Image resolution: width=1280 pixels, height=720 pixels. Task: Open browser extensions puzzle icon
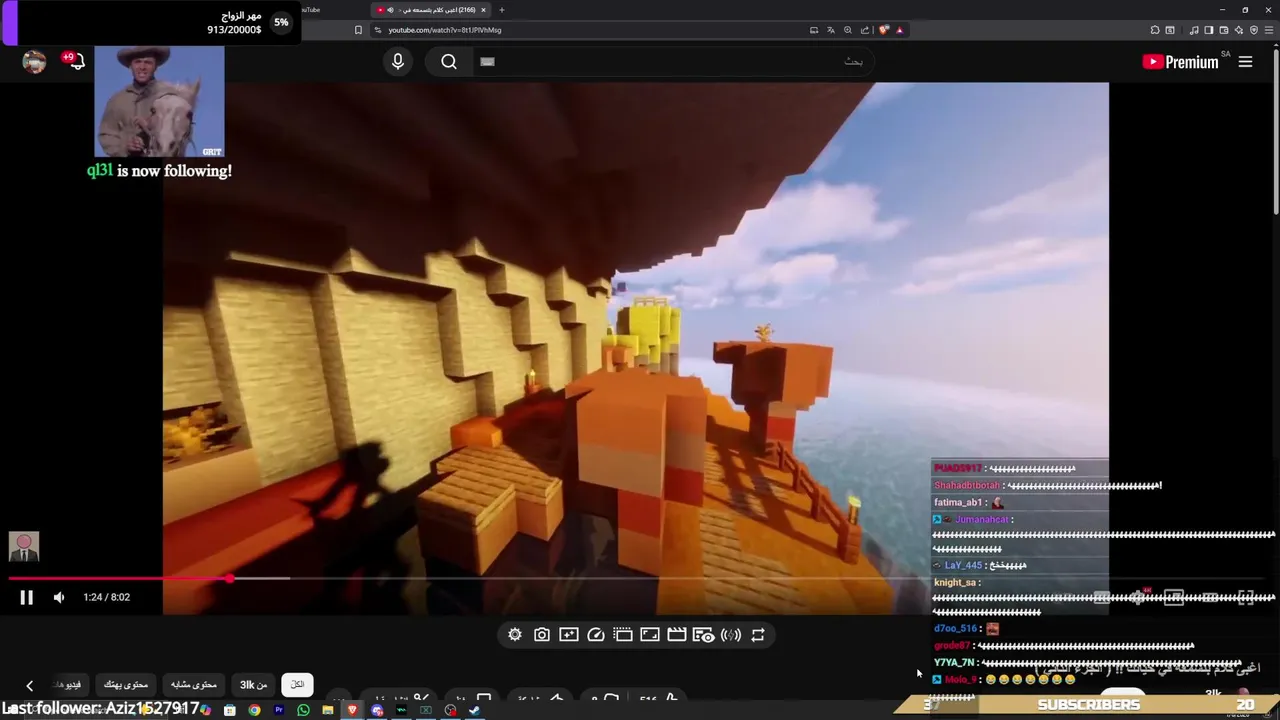(1155, 30)
